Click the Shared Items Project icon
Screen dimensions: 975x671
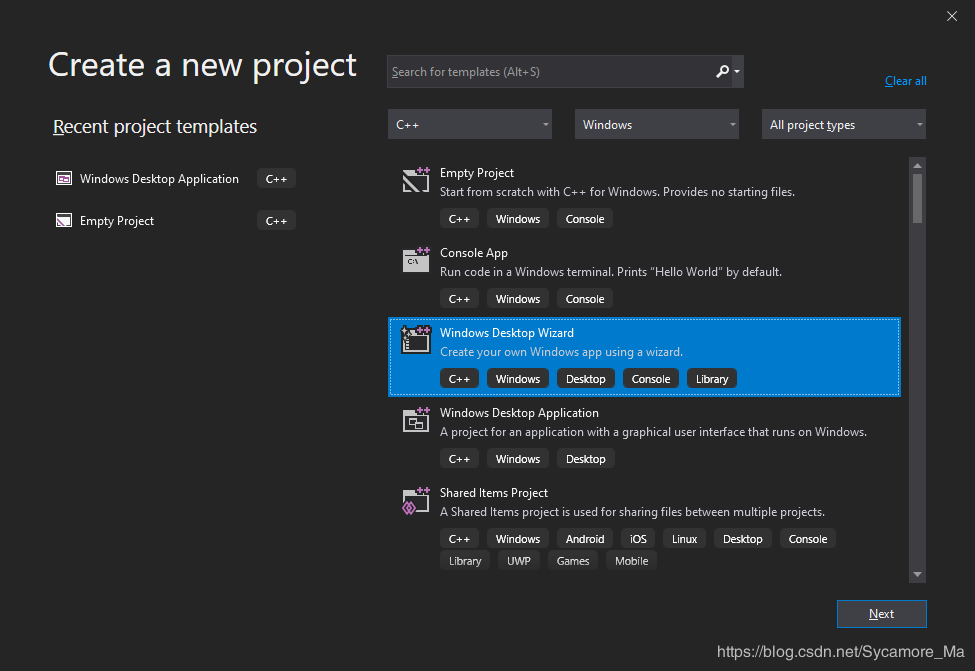[416, 500]
